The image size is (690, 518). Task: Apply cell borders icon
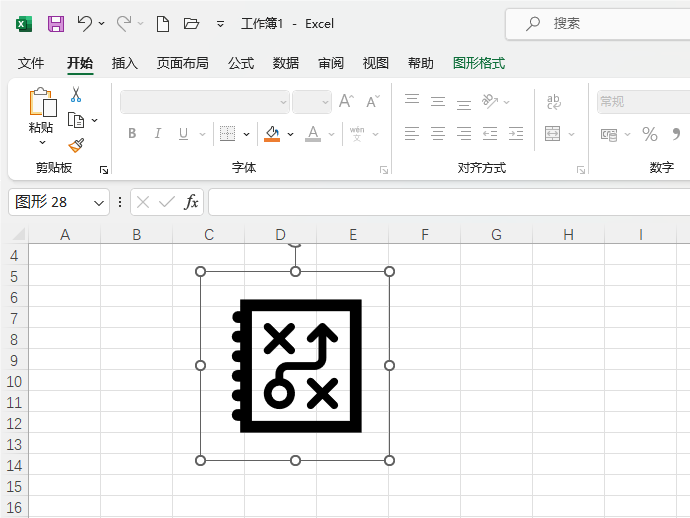(227, 133)
